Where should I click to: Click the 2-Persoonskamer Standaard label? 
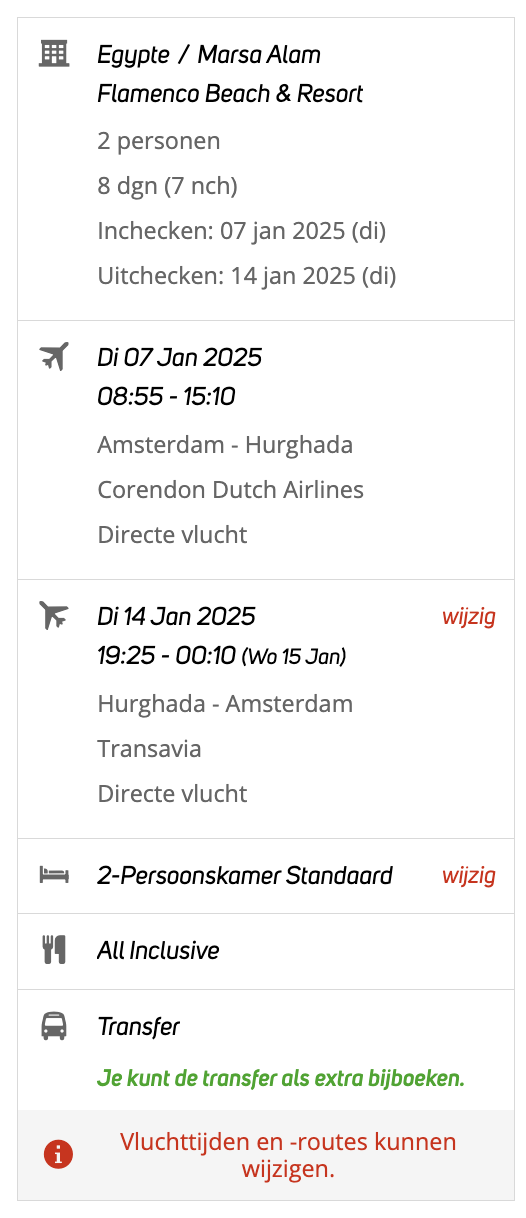[x=245, y=876]
